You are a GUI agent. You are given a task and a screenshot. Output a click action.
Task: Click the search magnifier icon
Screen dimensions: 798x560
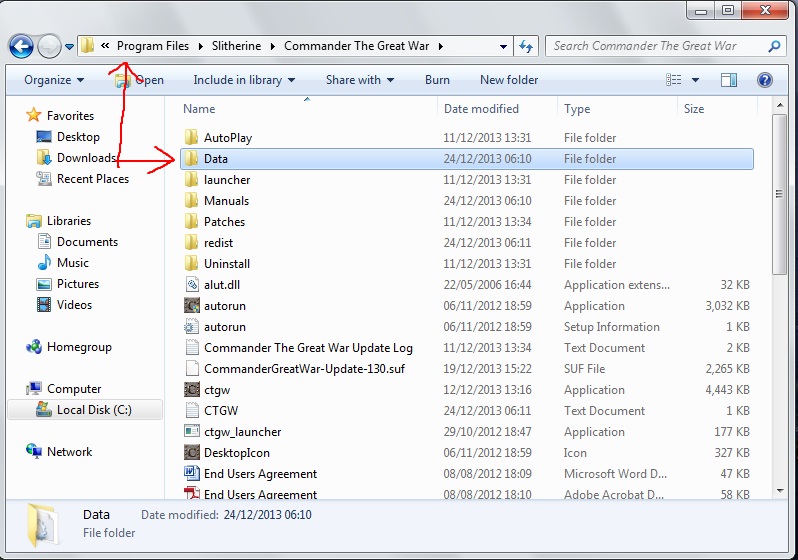click(774, 46)
